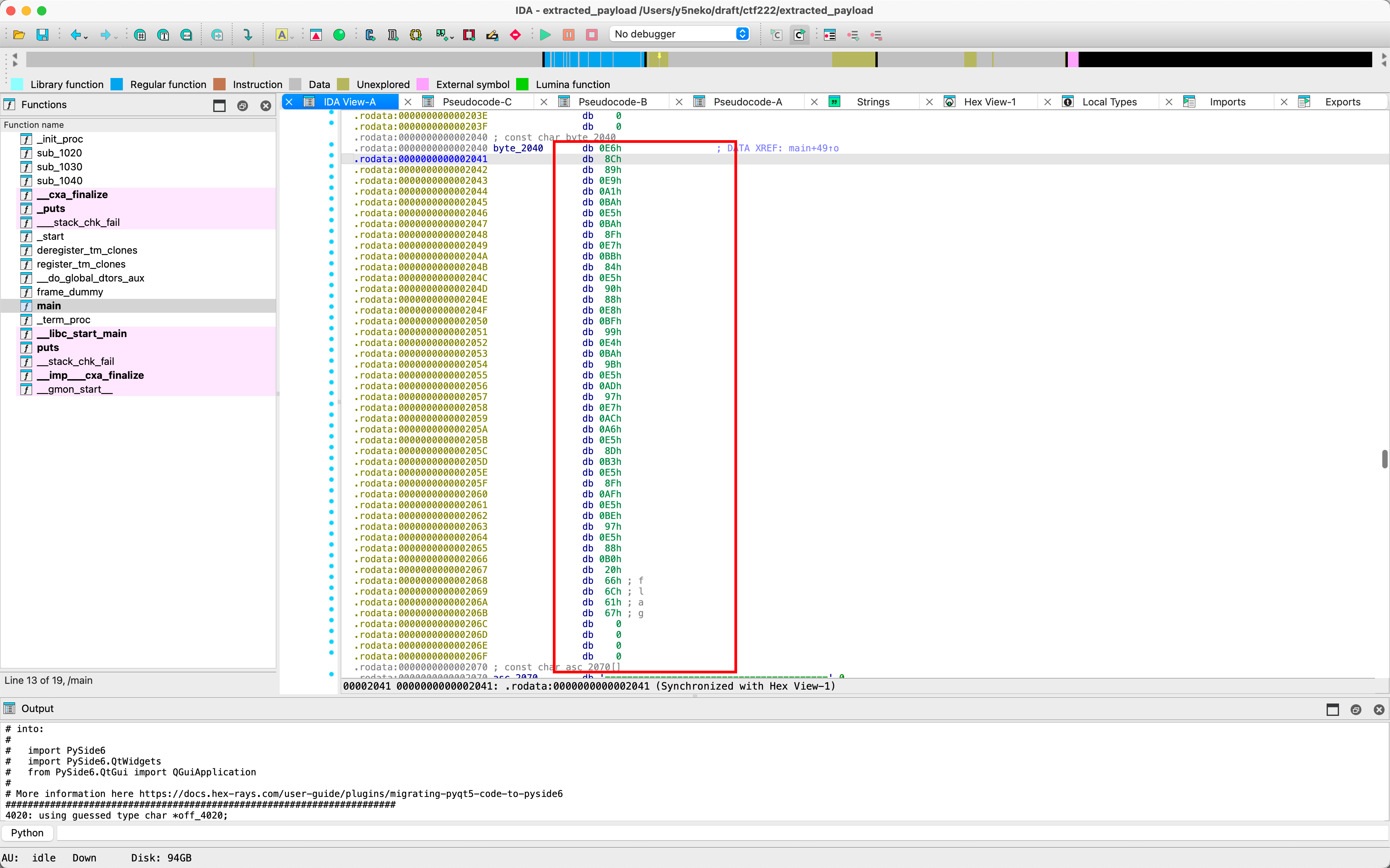
Task: Start process with green play button
Action: pyautogui.click(x=545, y=35)
